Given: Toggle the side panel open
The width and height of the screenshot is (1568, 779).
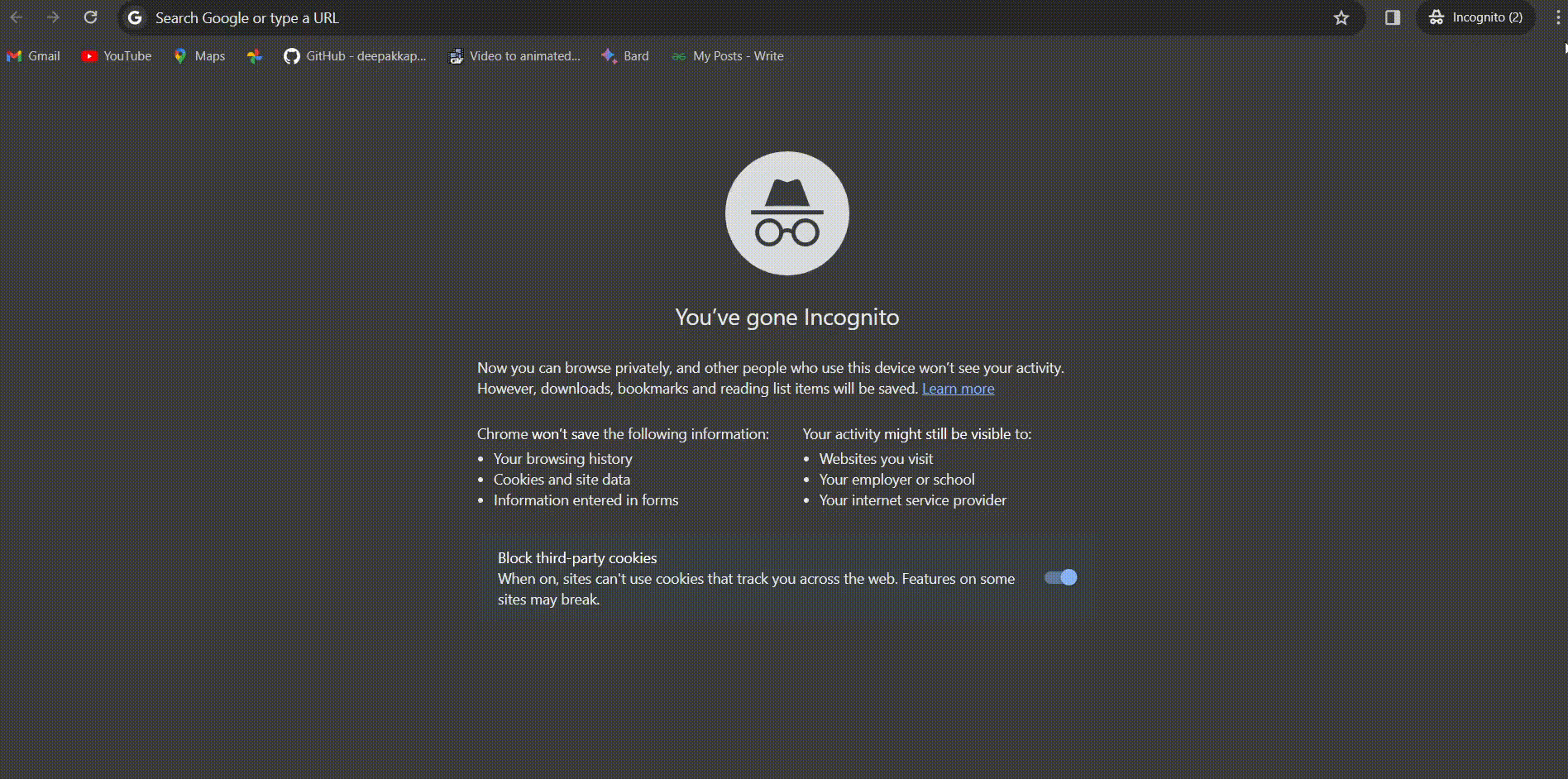Looking at the screenshot, I should point(1391,17).
